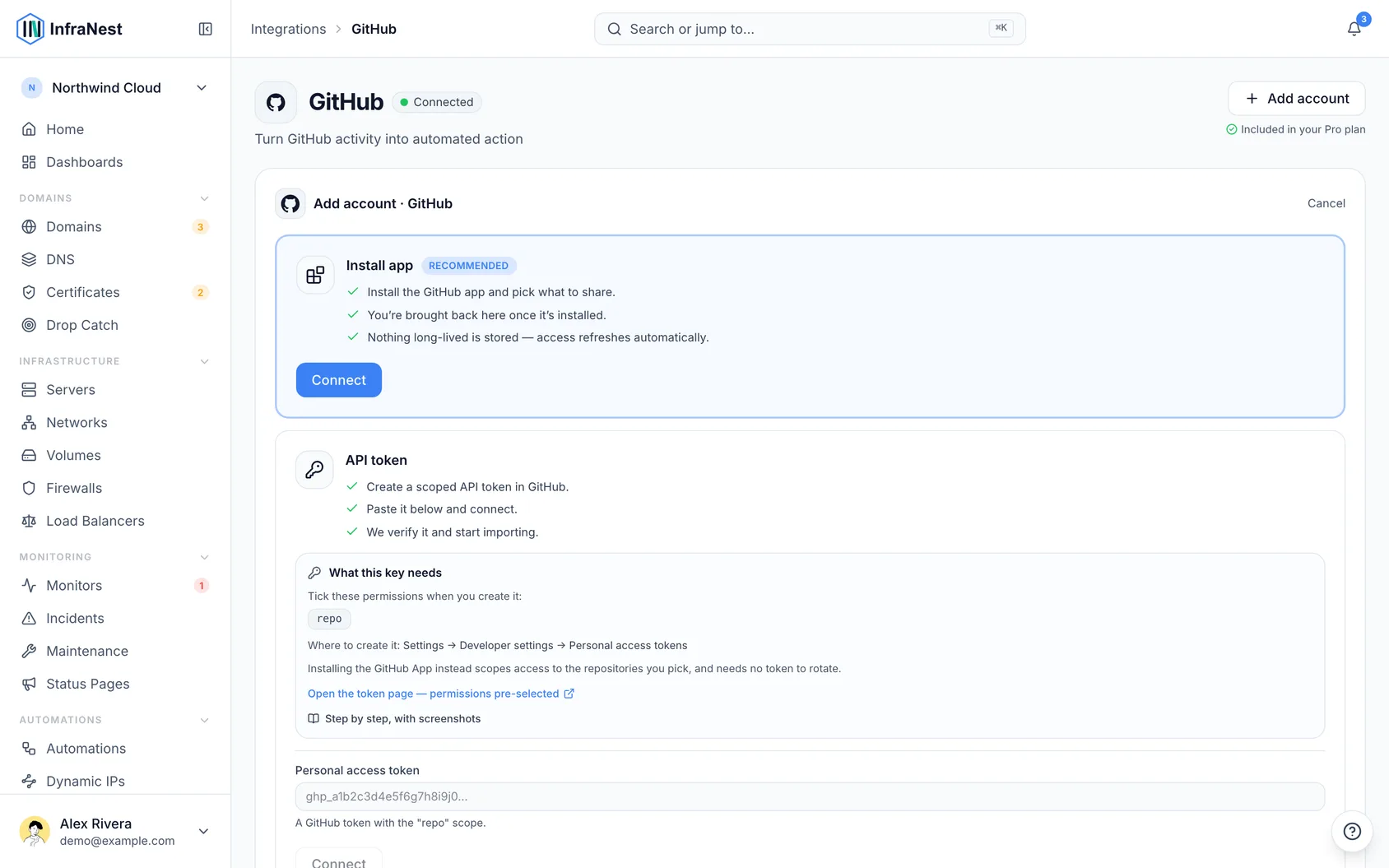The height and width of the screenshot is (868, 1389).
Task: Click the Monitors alert badge 1
Action: 201,586
